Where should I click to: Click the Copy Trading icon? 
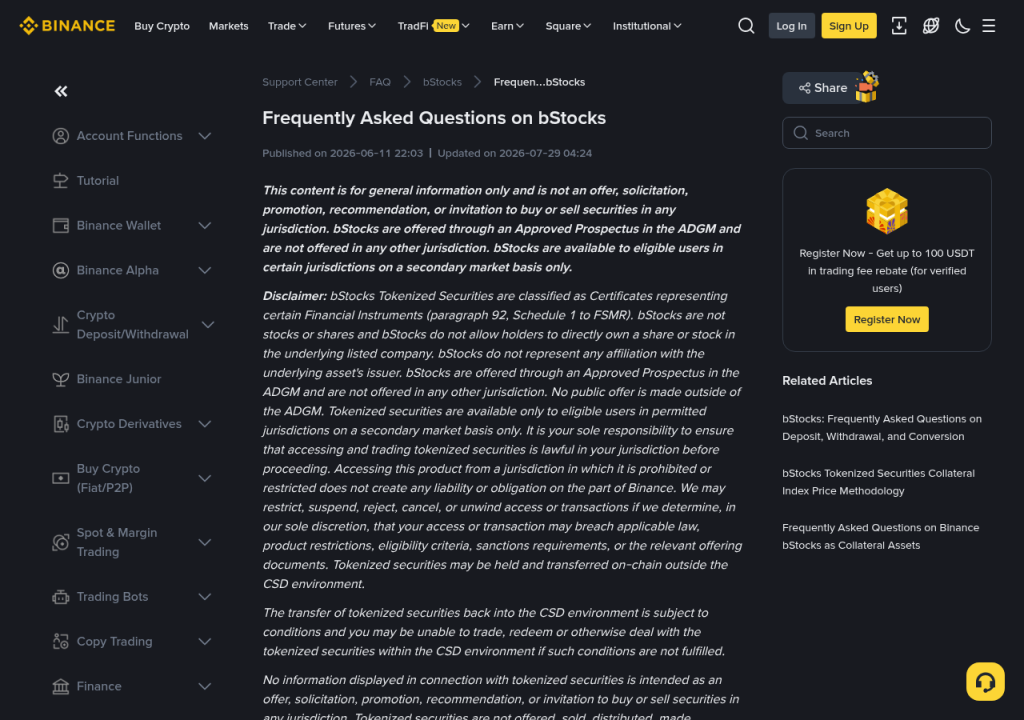pyautogui.click(x=61, y=642)
